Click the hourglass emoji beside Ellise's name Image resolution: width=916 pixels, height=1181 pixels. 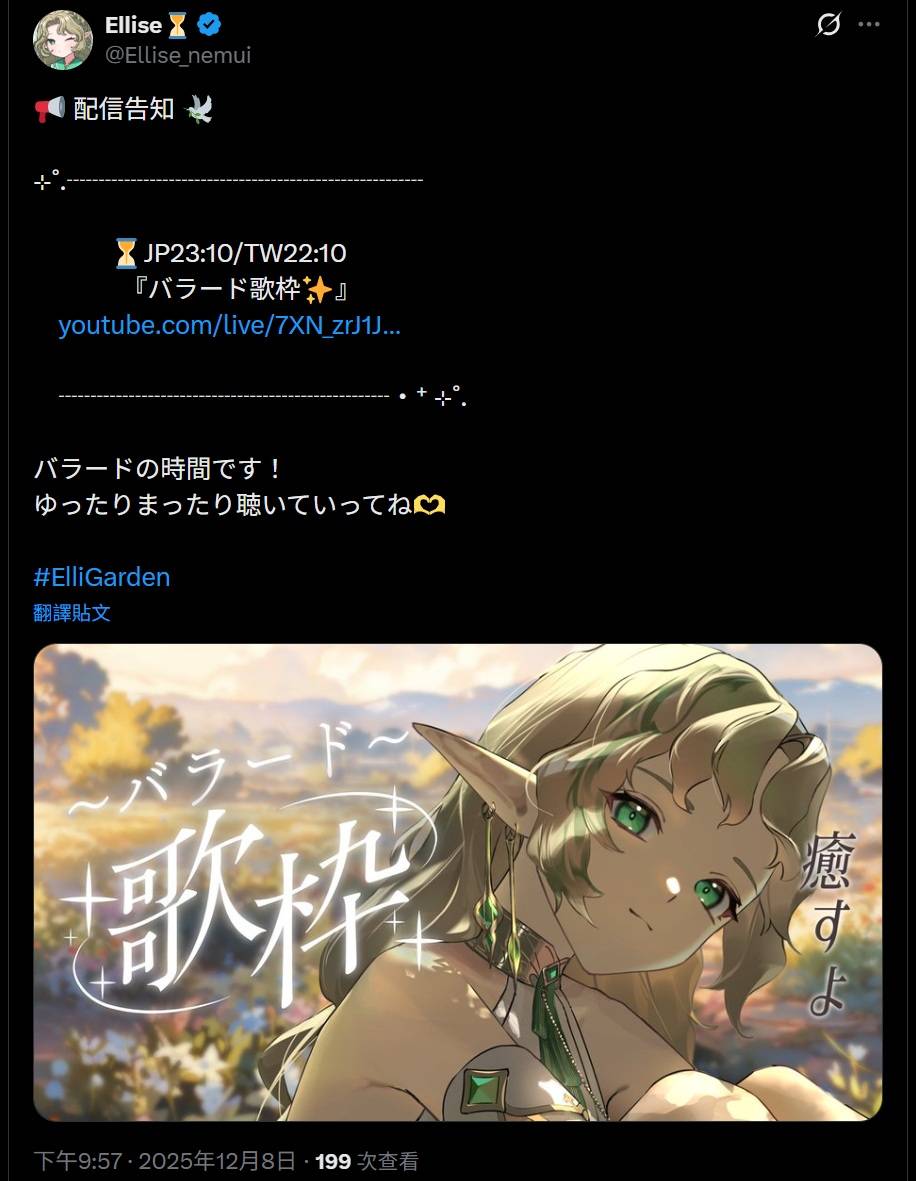178,26
